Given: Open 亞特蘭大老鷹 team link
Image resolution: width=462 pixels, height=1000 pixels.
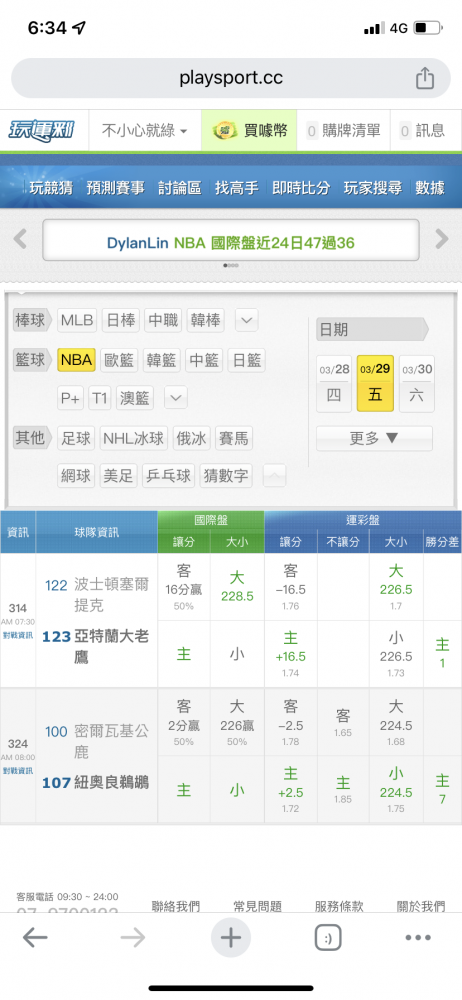Looking at the screenshot, I should click(111, 647).
